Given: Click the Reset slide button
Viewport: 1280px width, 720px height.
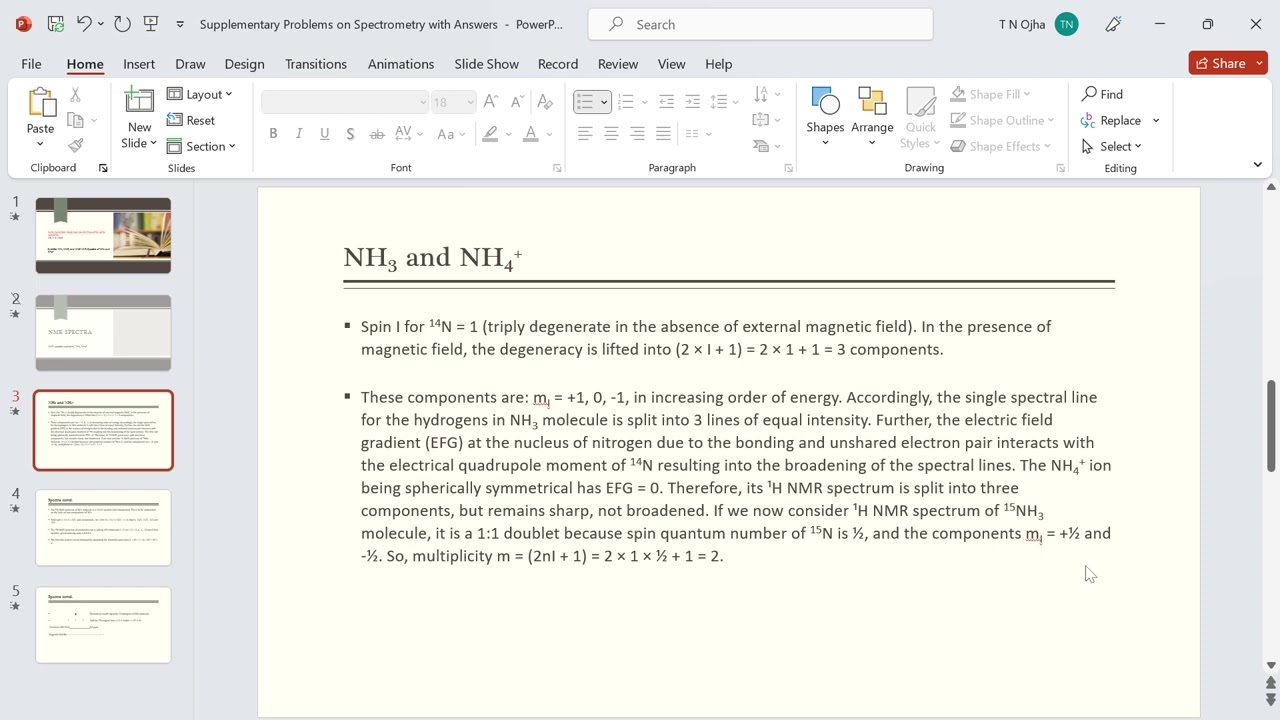Looking at the screenshot, I should [x=191, y=120].
